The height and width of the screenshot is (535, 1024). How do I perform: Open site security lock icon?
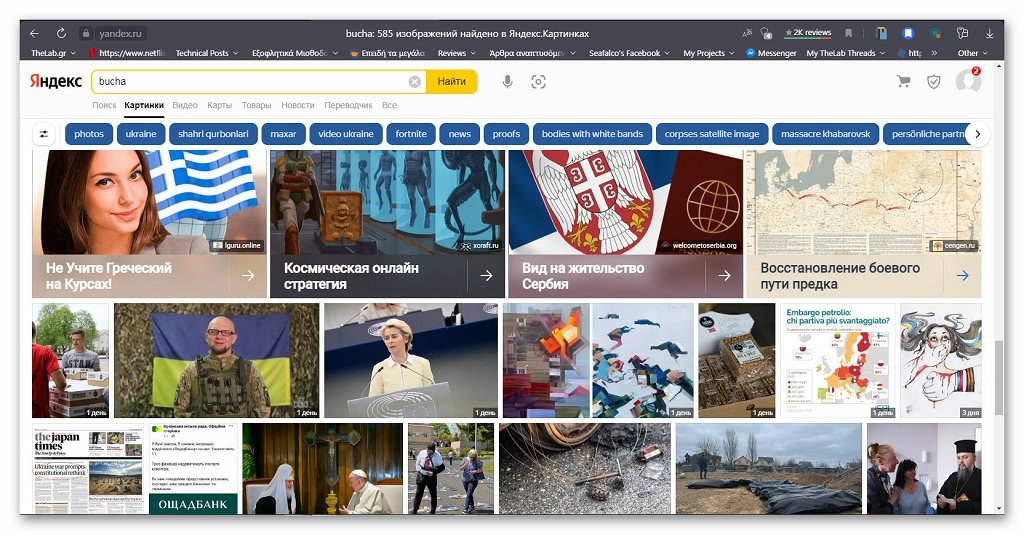point(86,33)
